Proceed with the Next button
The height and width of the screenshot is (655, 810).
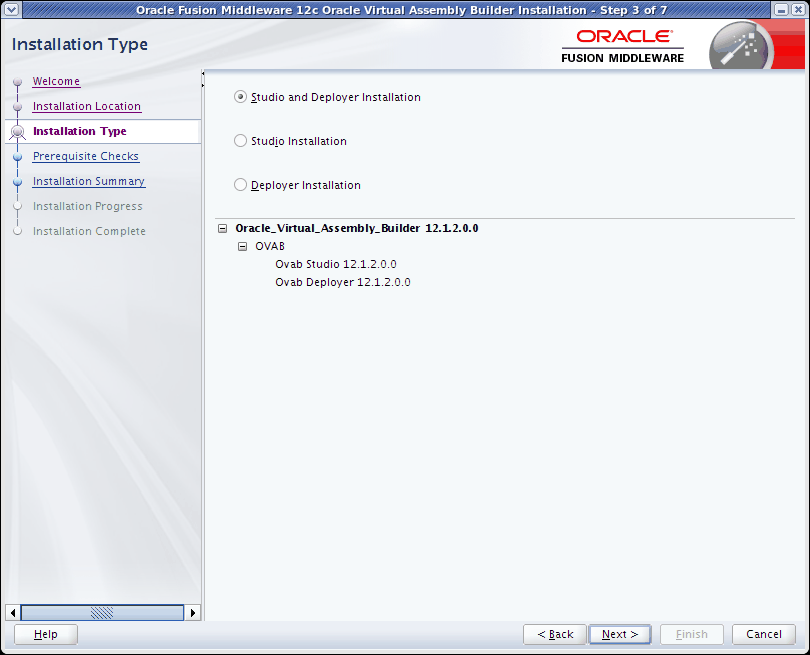click(620, 634)
